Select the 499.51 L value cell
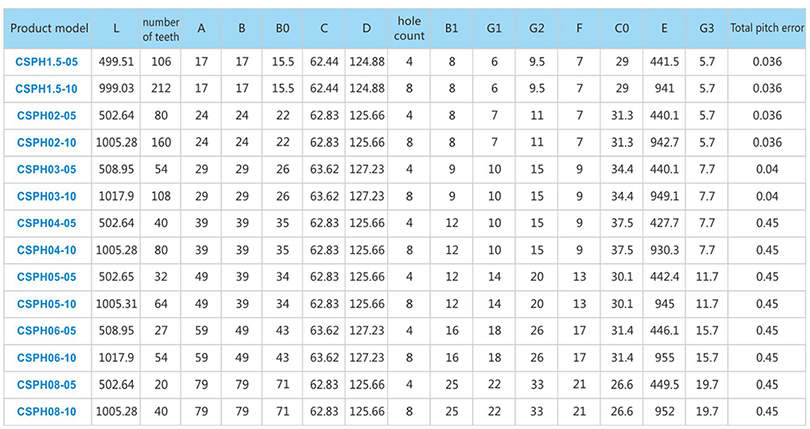This screenshot has height=429, width=810. pyautogui.click(x=116, y=62)
